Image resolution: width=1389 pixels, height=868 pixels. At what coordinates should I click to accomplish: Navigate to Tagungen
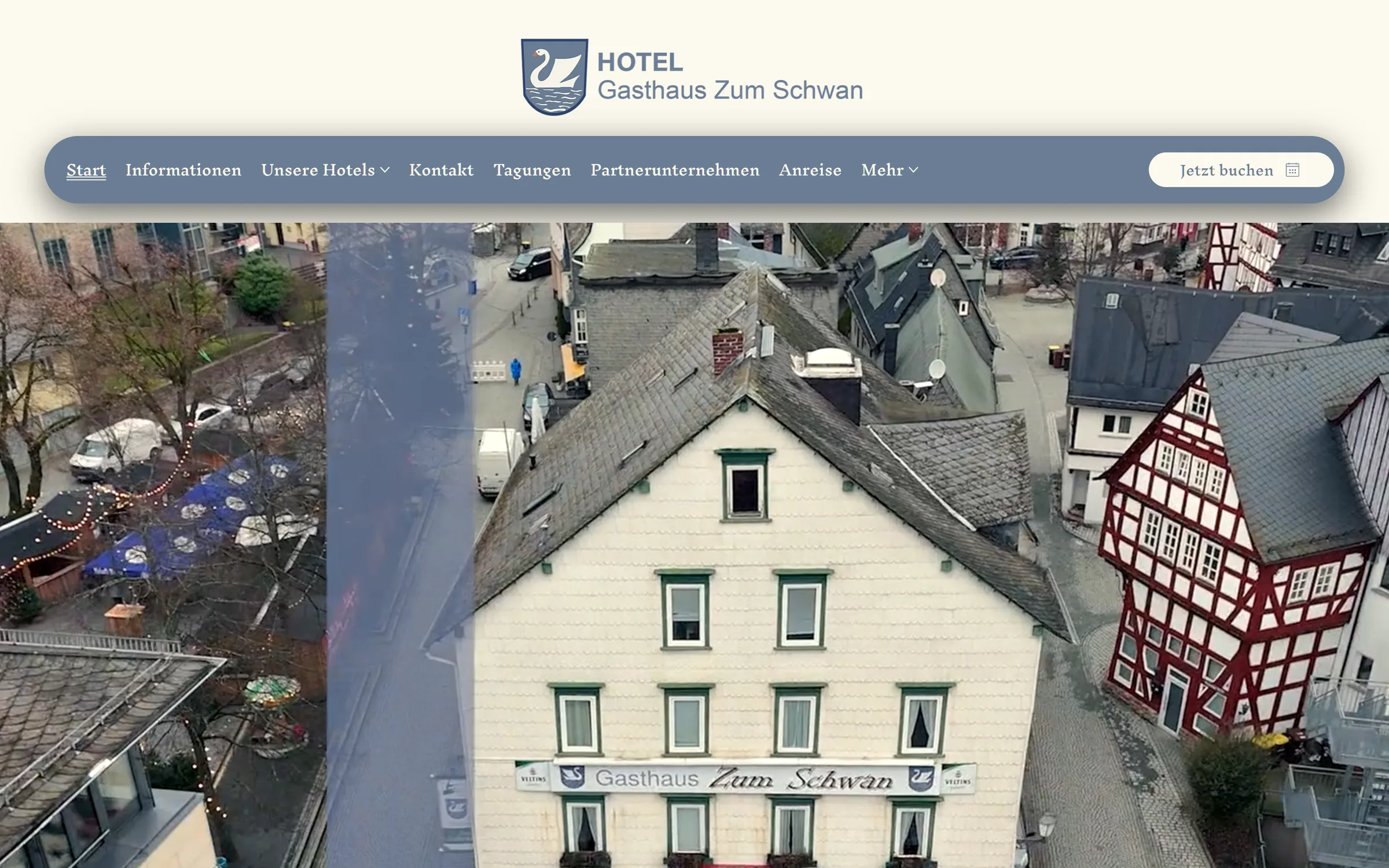(532, 170)
